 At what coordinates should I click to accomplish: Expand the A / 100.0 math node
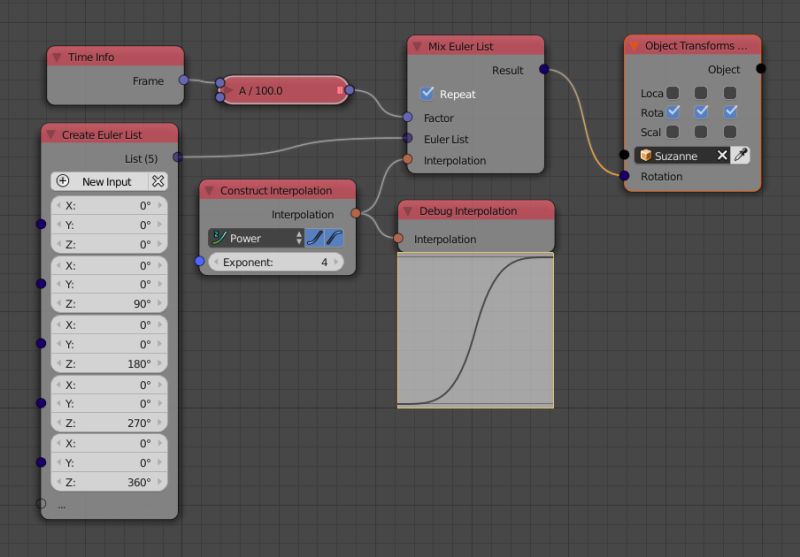tap(227, 91)
